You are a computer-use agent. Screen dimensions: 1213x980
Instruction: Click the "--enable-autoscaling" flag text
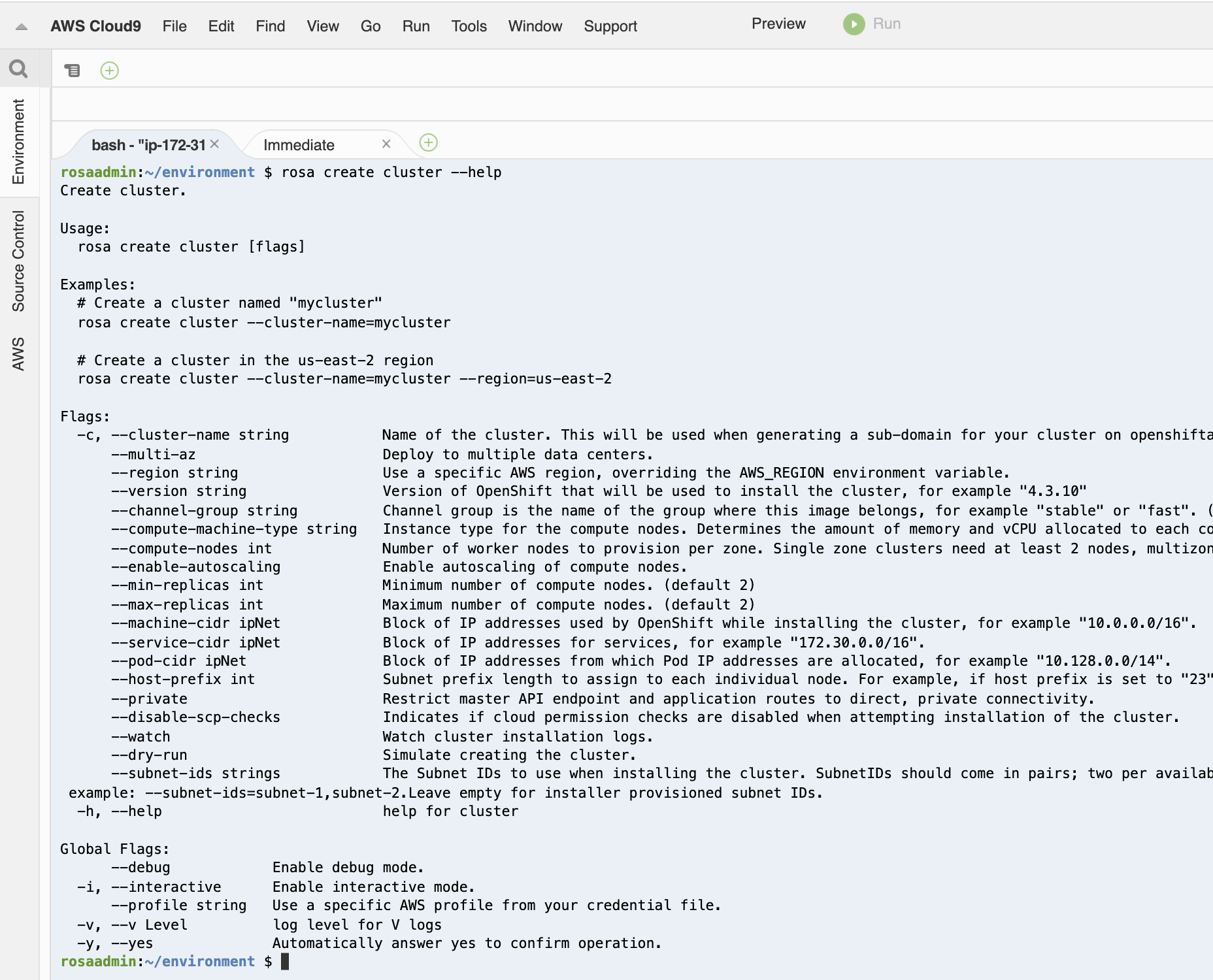[x=196, y=567]
